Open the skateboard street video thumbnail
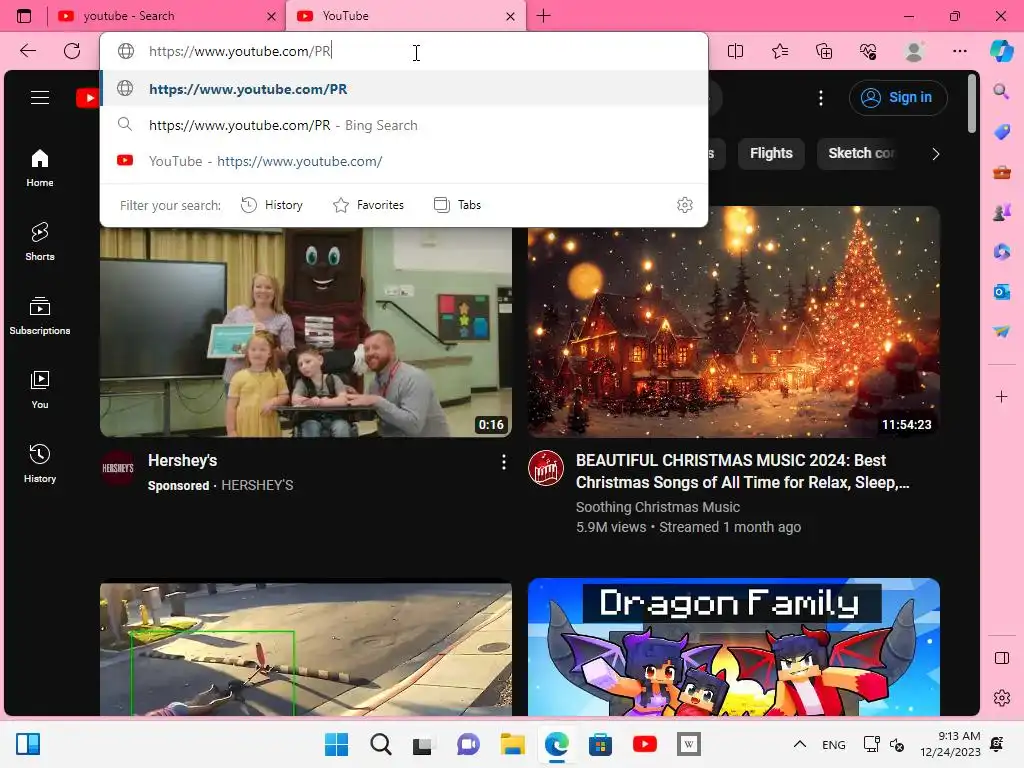The width and height of the screenshot is (1024, 768). [x=306, y=648]
